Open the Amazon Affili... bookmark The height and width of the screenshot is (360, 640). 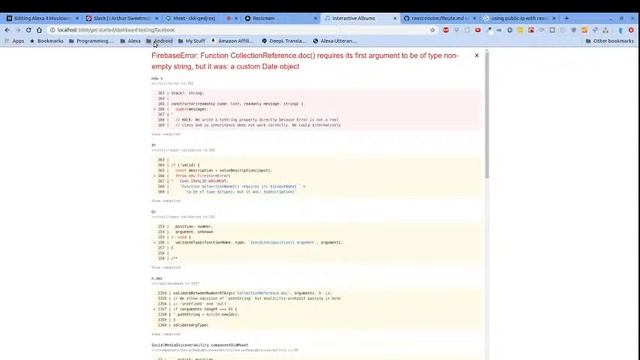point(232,41)
